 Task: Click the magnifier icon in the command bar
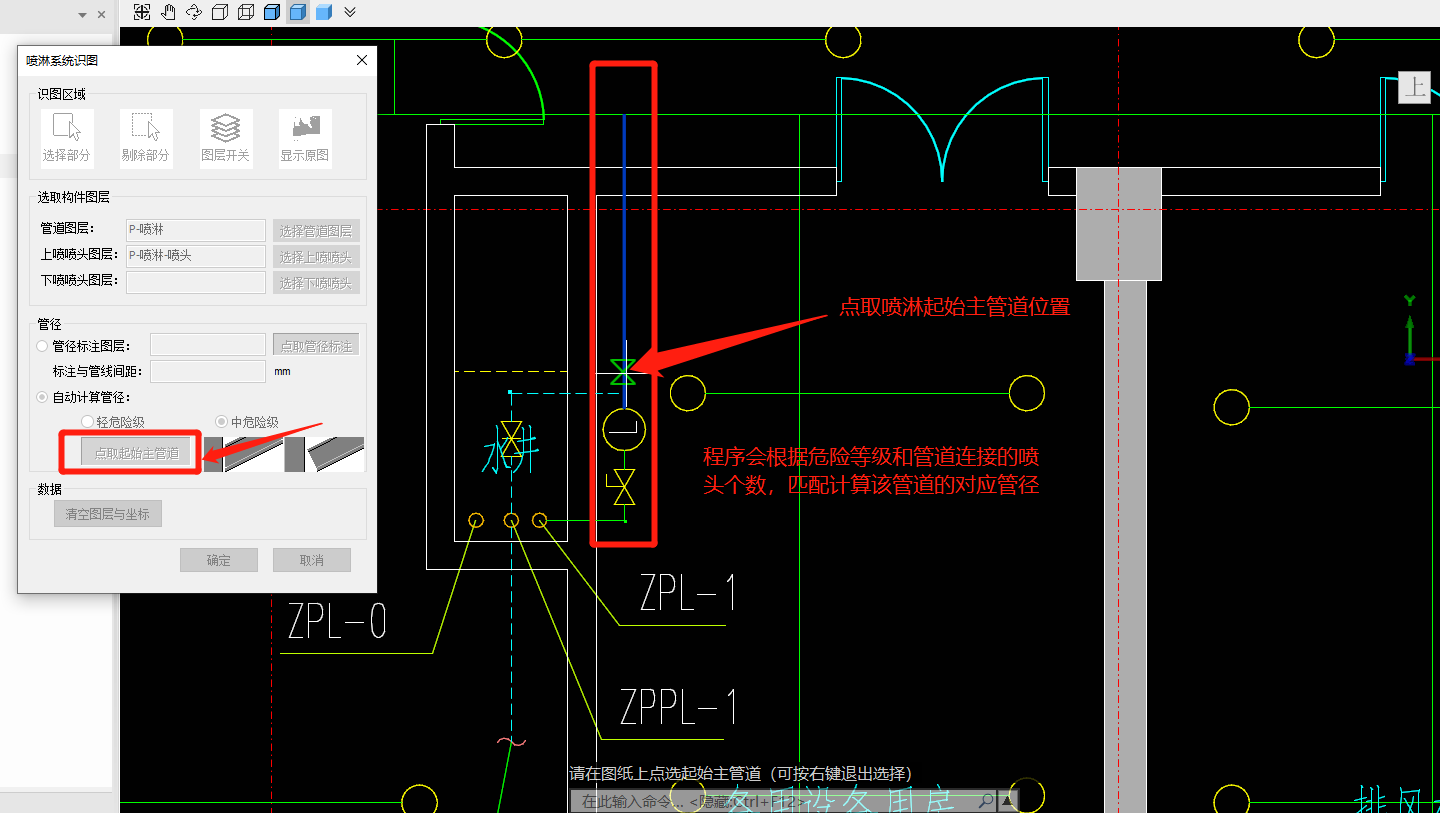point(986,801)
